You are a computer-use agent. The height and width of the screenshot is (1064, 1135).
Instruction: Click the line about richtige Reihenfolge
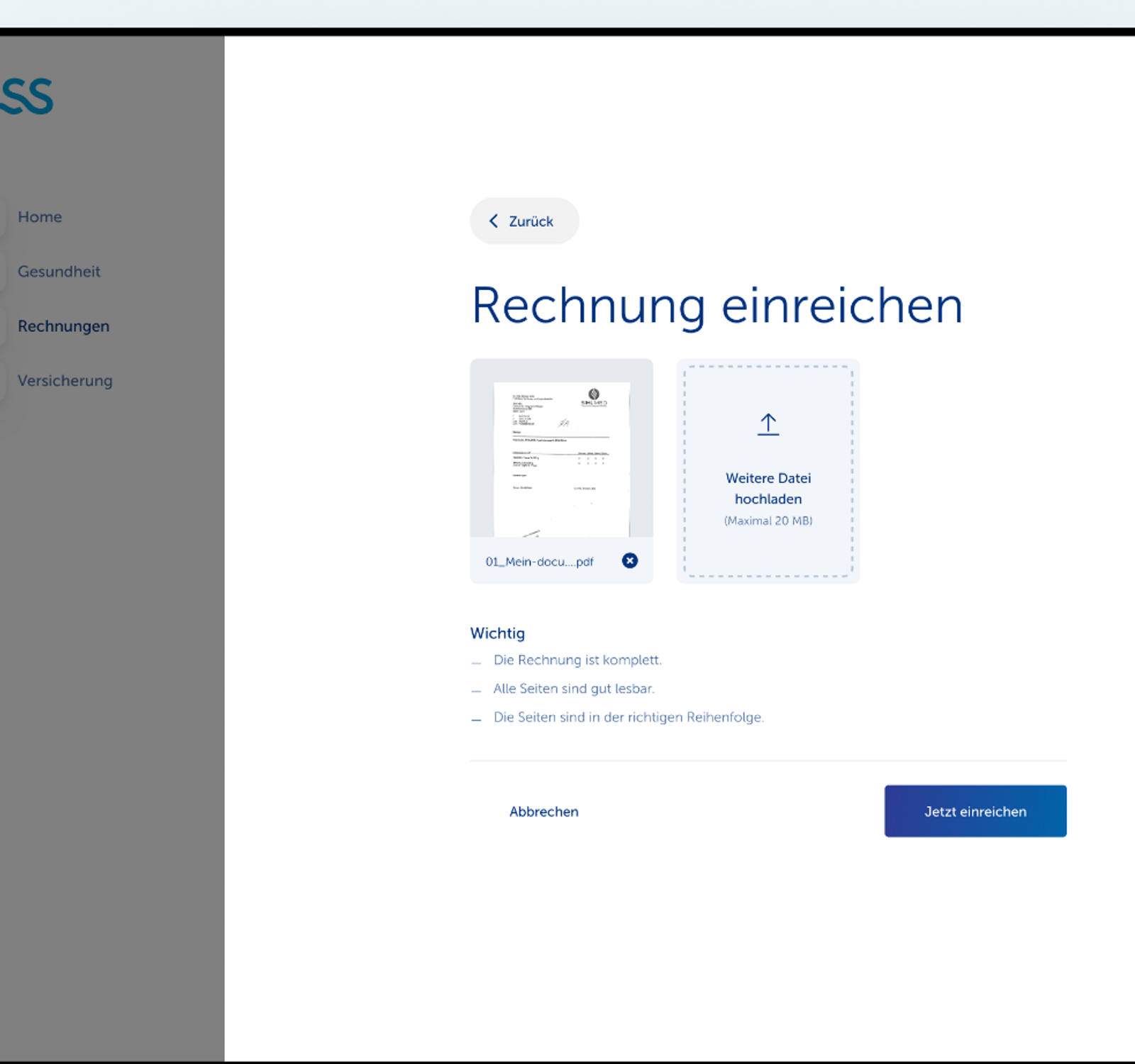pyautogui.click(x=629, y=717)
